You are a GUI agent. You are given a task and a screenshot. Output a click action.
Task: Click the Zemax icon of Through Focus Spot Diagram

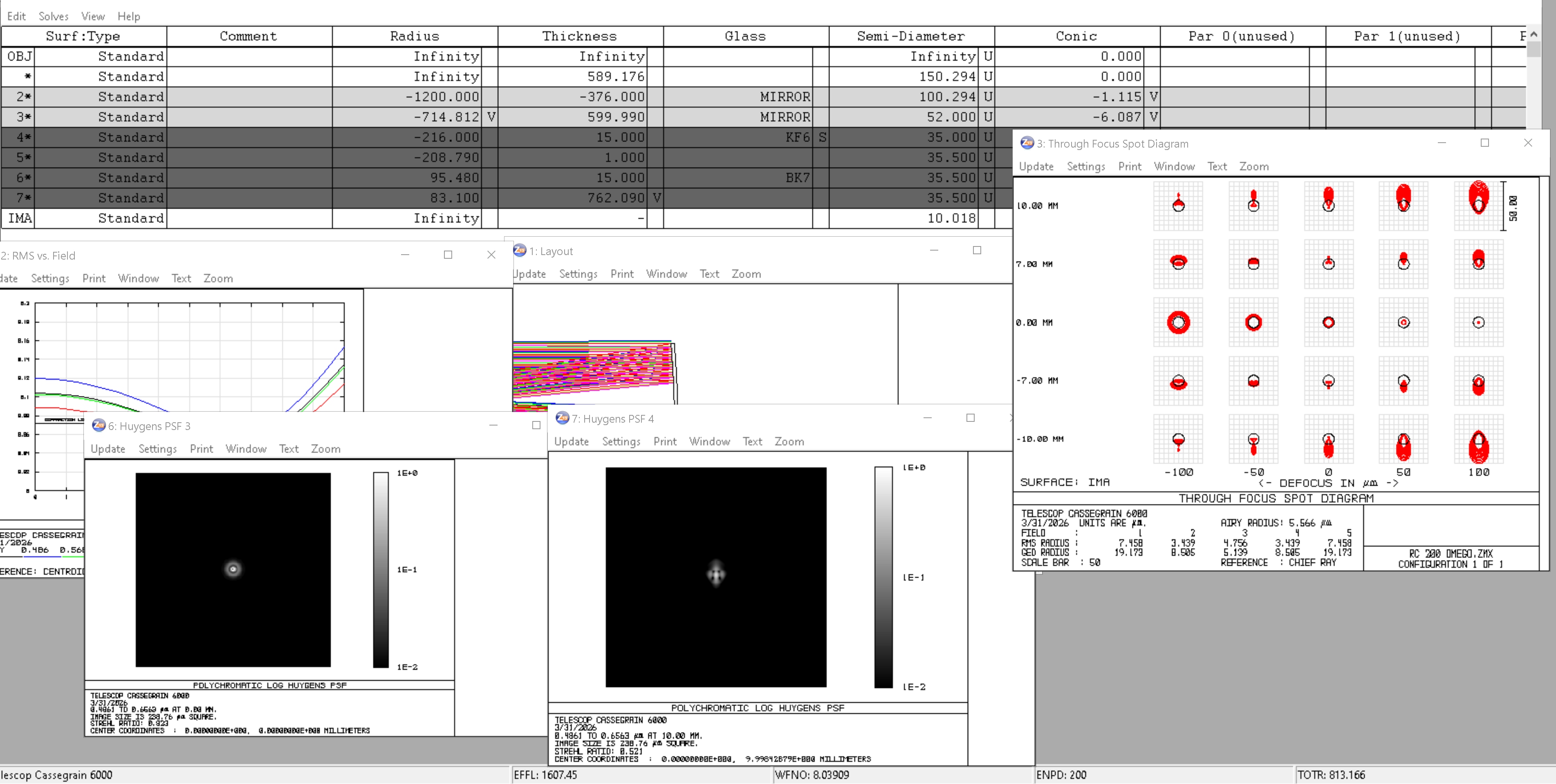(1027, 143)
